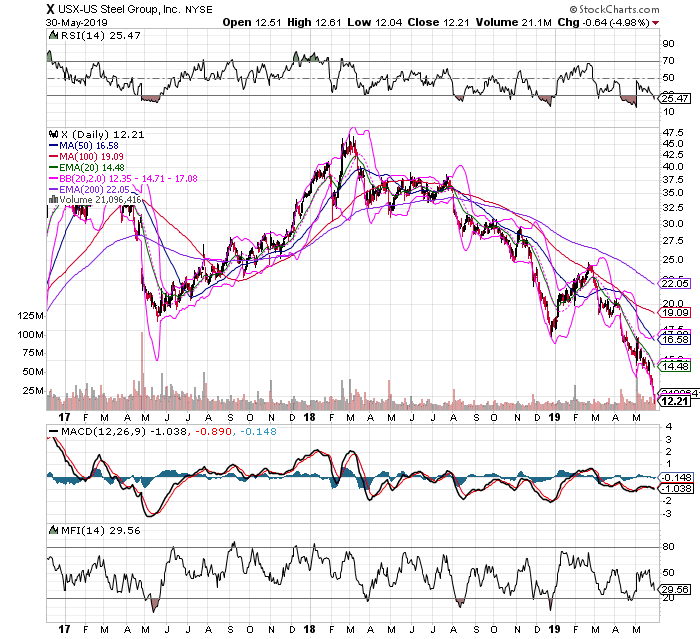Click the 70 level on RSI axis

tap(668, 61)
